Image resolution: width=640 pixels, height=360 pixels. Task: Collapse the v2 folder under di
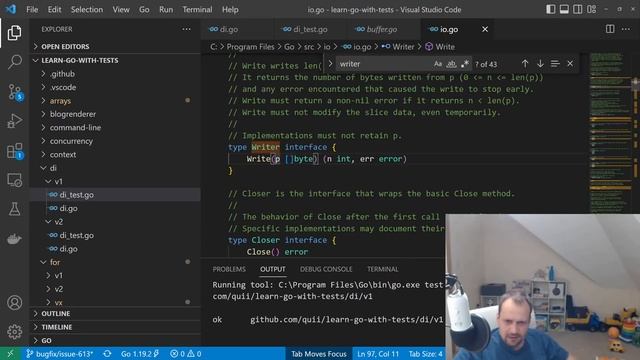tap(115, 222)
